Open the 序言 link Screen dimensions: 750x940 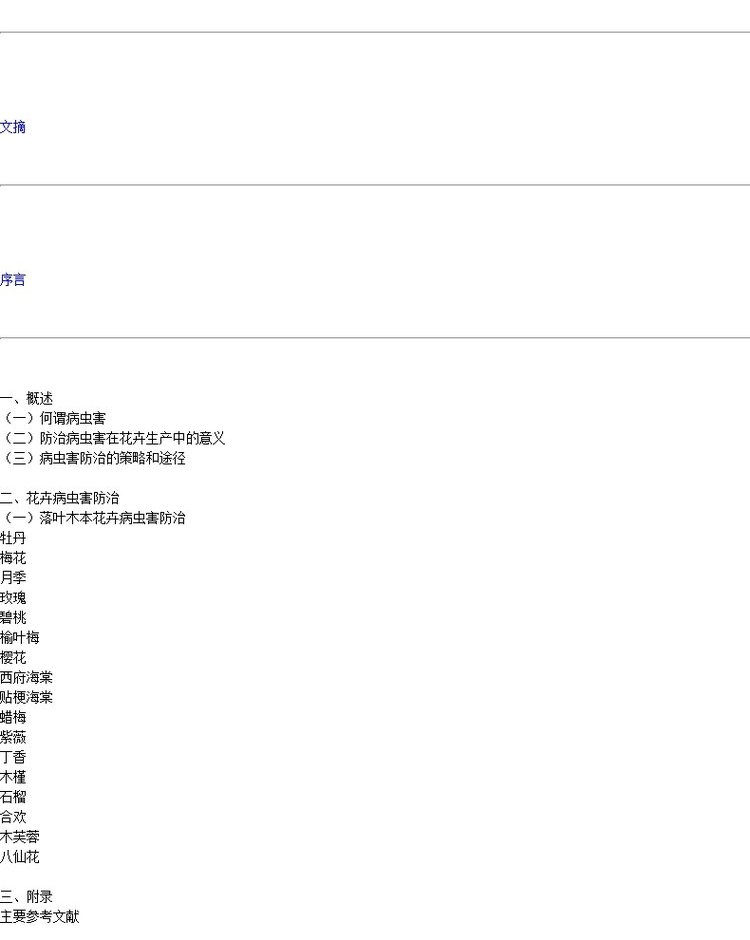pos(13,280)
